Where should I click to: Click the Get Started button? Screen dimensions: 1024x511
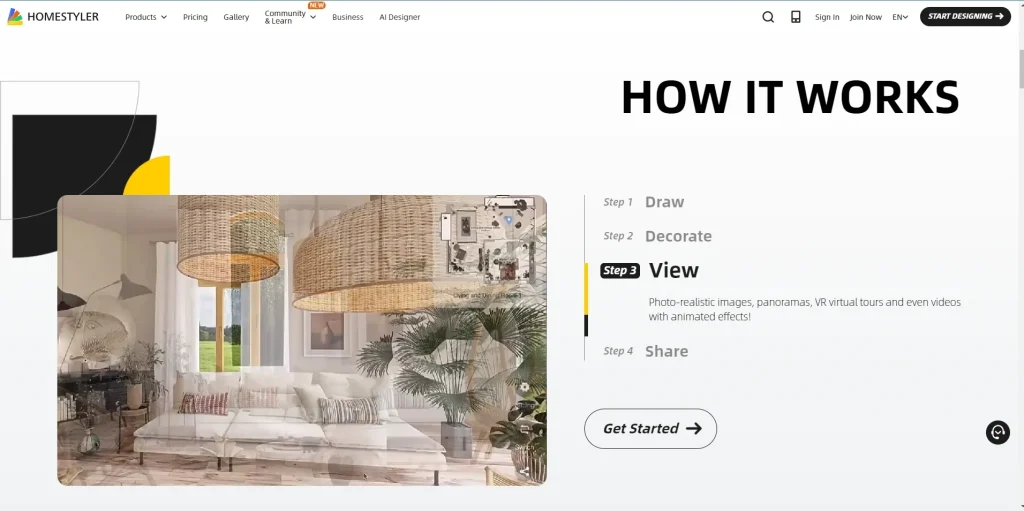click(650, 429)
